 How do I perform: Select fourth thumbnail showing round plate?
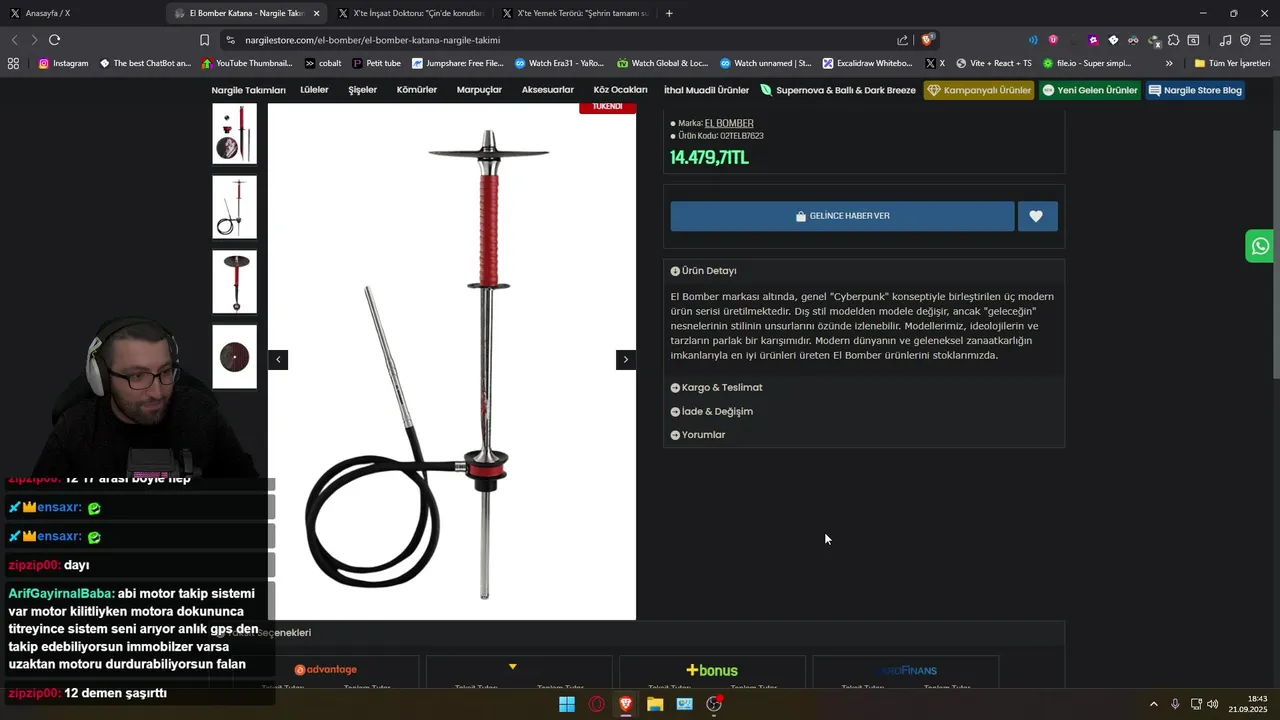234,356
